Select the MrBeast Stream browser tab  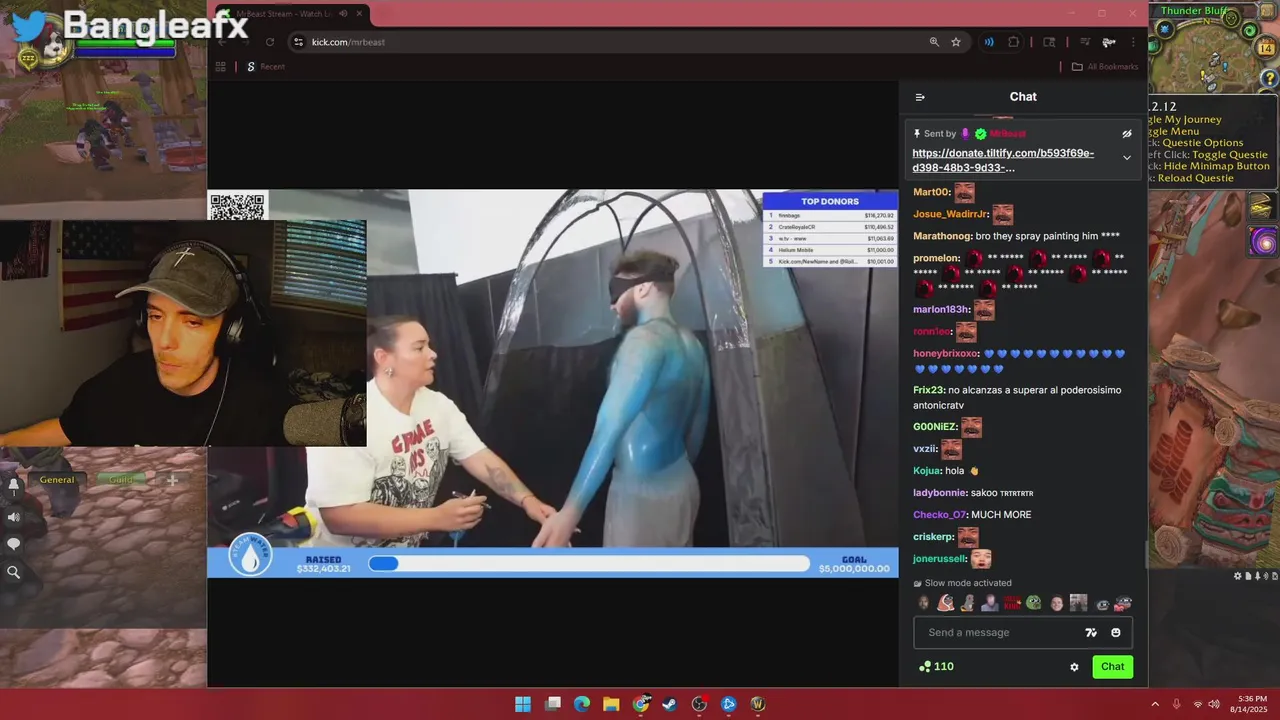point(290,14)
